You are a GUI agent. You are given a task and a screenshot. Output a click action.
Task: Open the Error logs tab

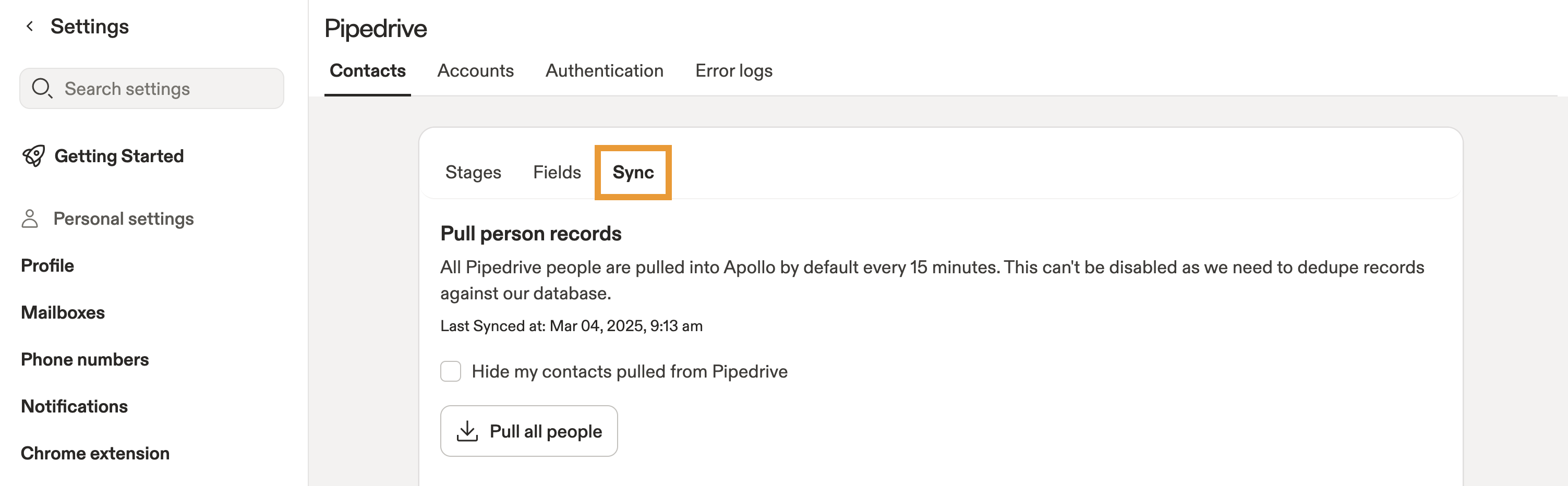tap(733, 70)
